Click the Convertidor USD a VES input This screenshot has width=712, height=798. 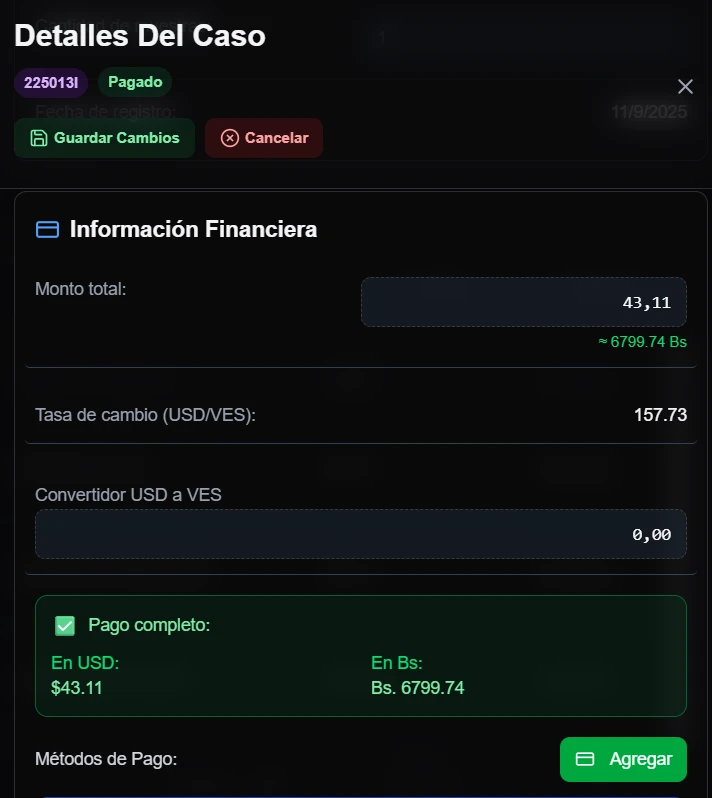point(361,534)
